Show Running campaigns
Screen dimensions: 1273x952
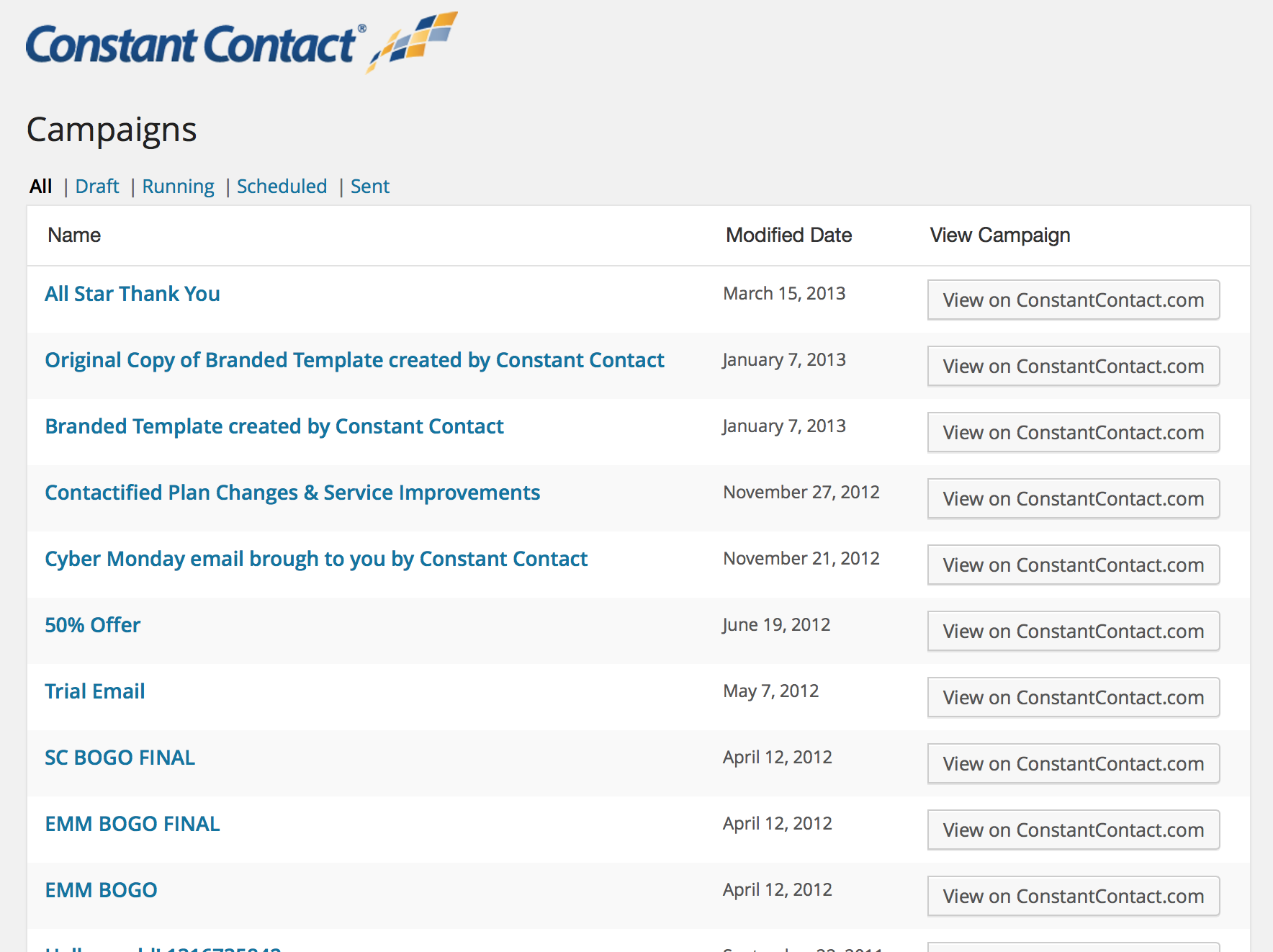point(178,187)
